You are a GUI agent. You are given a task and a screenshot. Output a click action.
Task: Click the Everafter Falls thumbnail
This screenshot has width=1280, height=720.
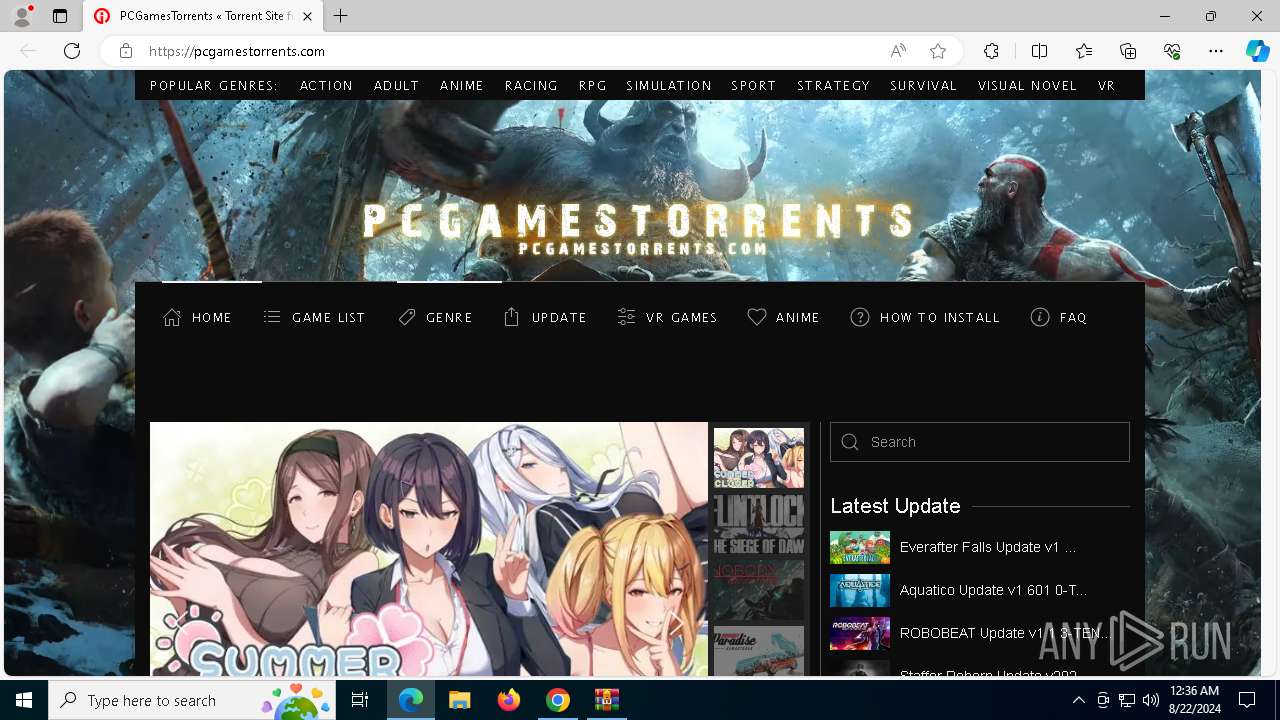click(x=860, y=548)
